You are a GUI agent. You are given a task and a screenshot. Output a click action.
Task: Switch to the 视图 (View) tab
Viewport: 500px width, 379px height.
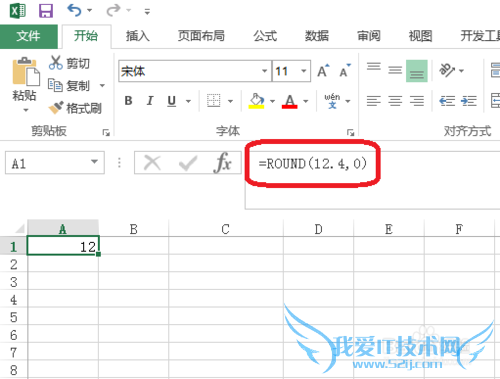[x=420, y=36]
